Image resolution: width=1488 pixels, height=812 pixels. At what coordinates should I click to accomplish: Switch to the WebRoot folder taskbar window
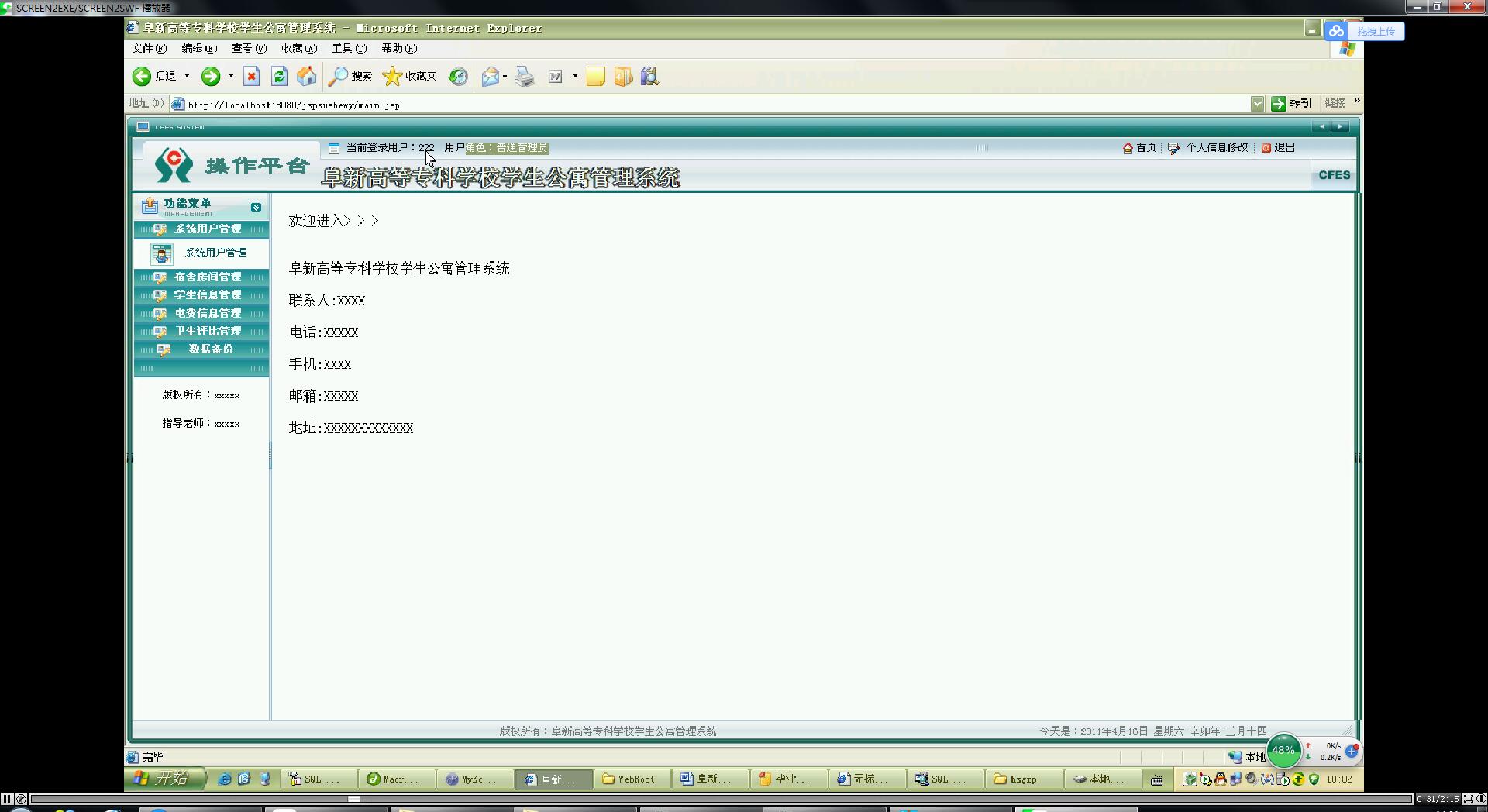[632, 779]
